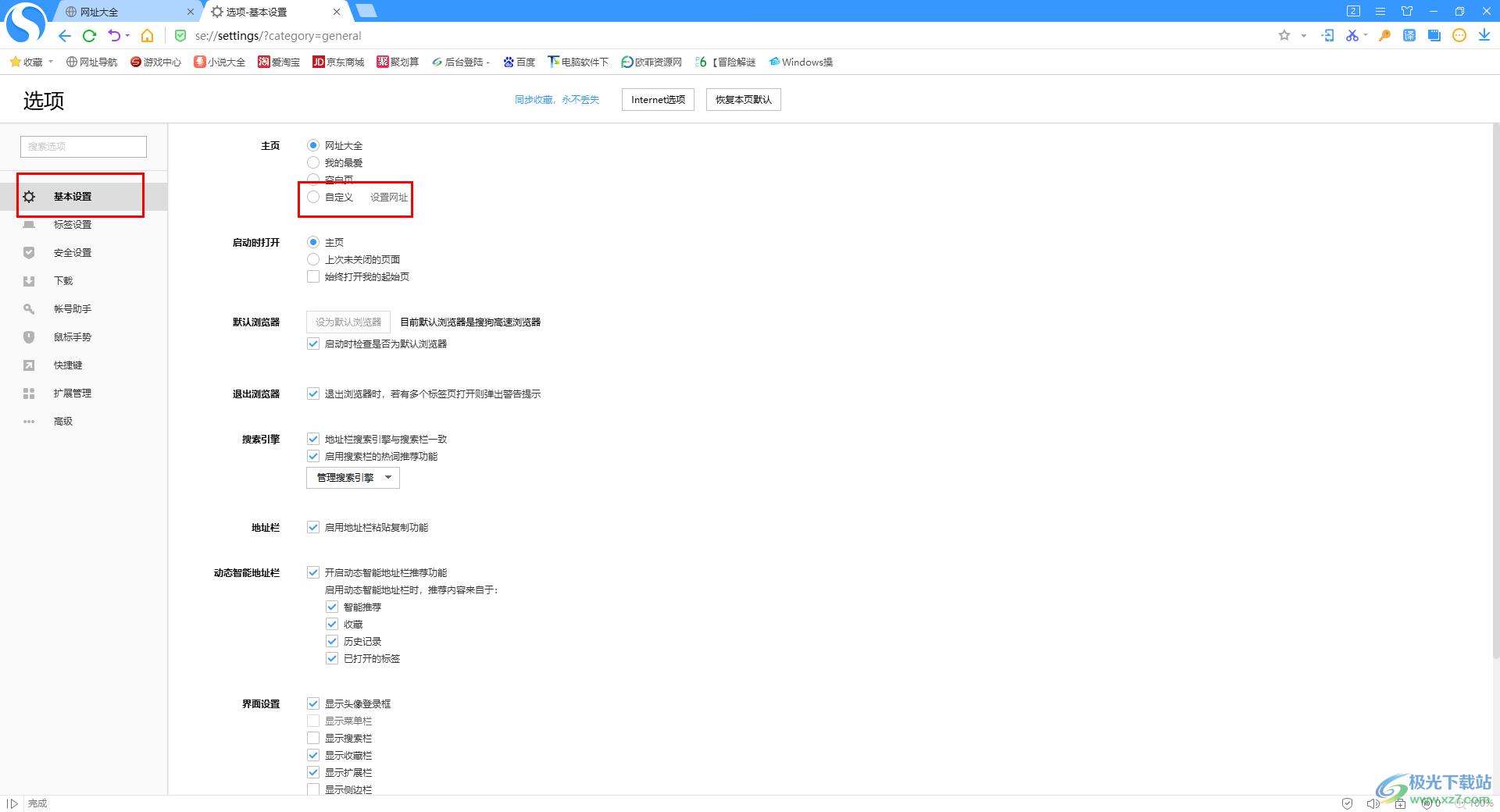The image size is (1500, 812).
Task: Expand the favorites star dropdown arrow
Action: click(1303, 36)
